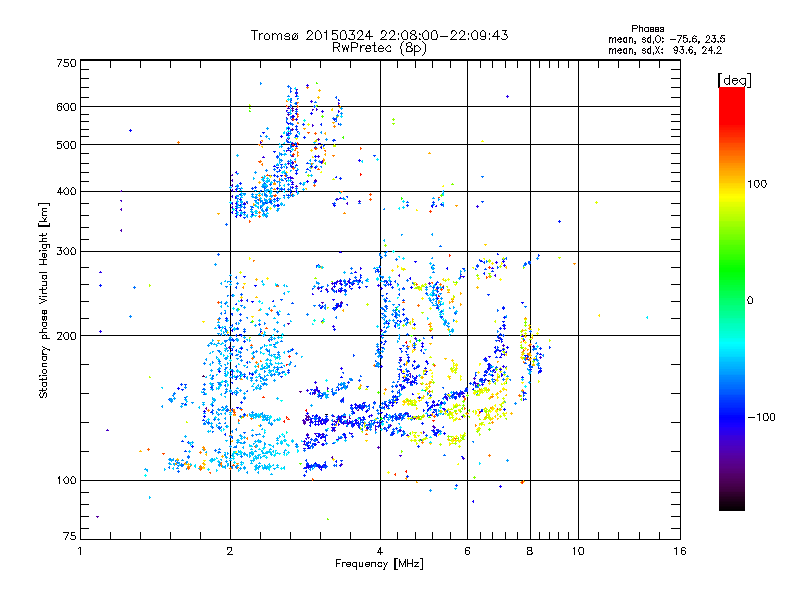The width and height of the screenshot is (800, 600).
Task: Click the x-axis tick label '6'
Action: tap(467, 551)
